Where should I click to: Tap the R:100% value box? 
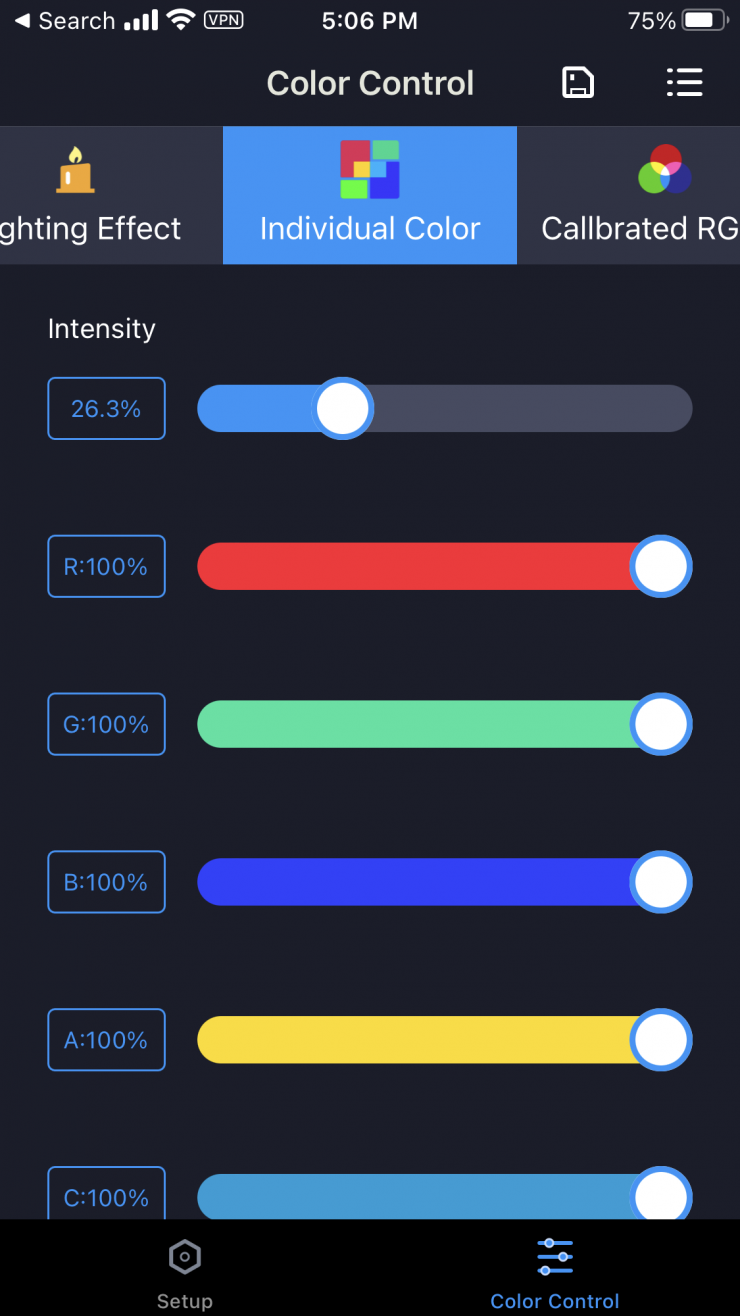[106, 567]
